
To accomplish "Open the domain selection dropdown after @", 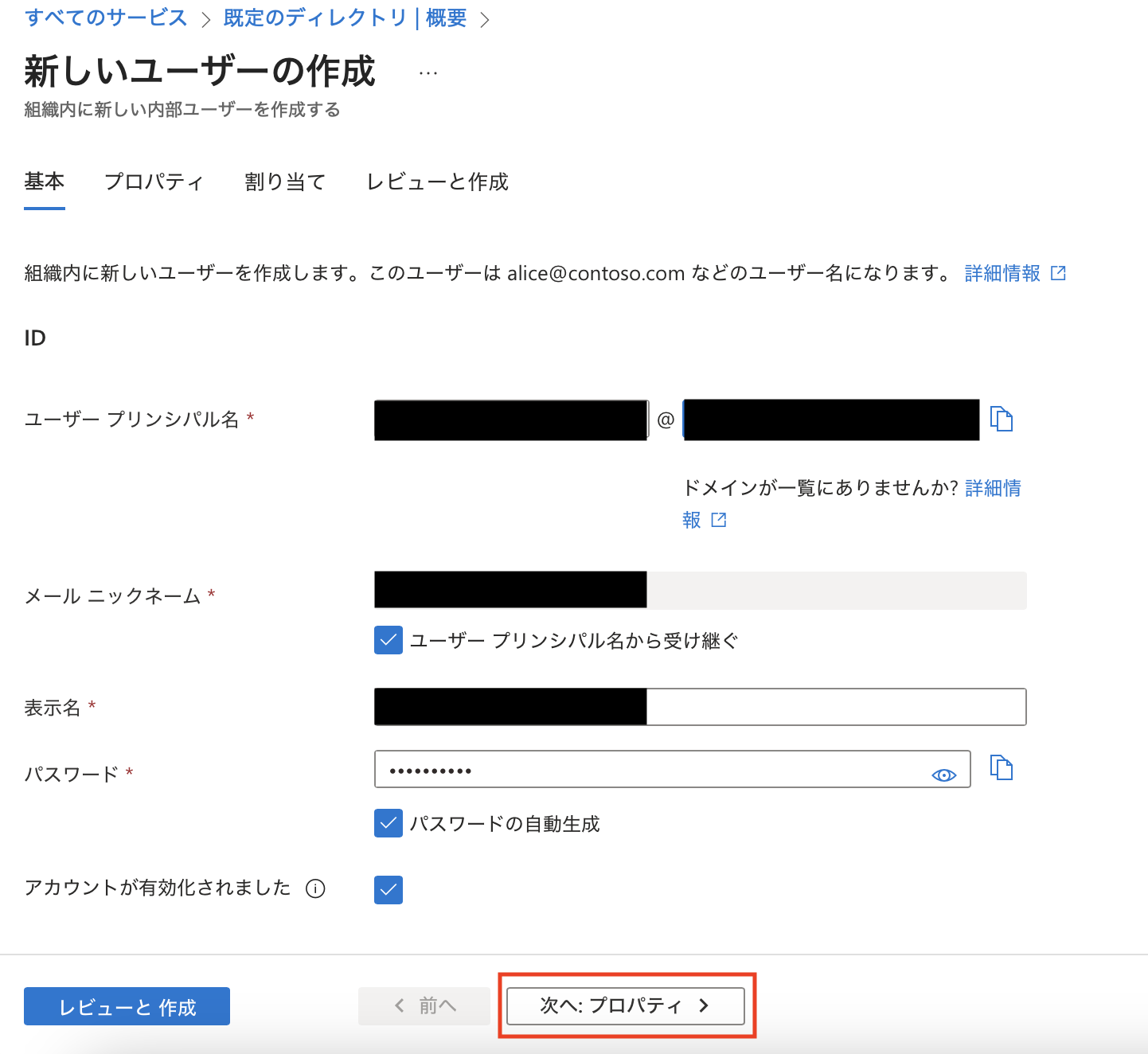I will (830, 420).
